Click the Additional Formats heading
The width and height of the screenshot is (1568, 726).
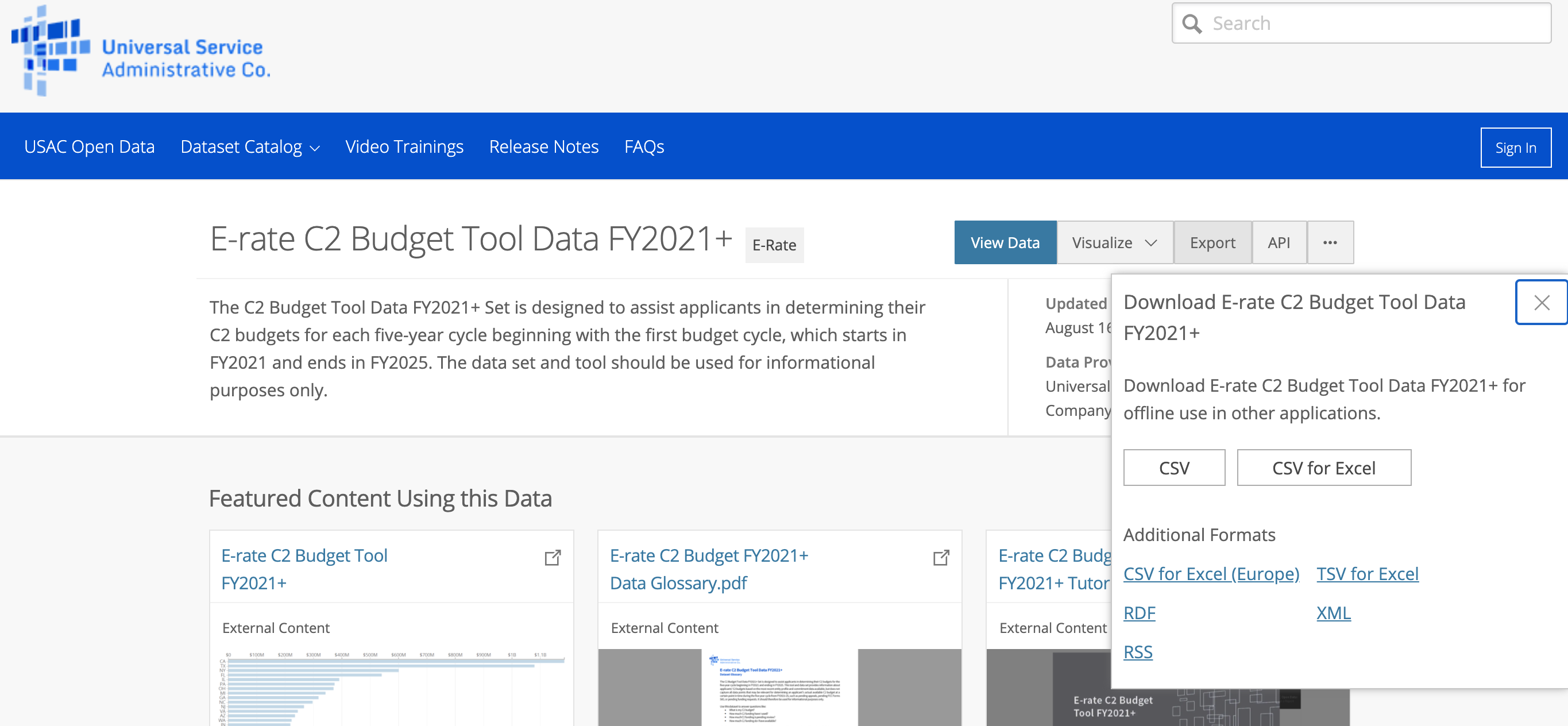(1199, 535)
